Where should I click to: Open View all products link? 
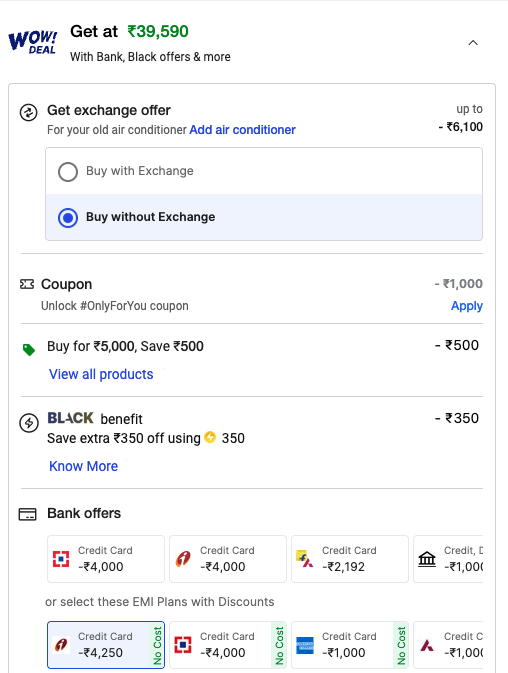coord(101,374)
